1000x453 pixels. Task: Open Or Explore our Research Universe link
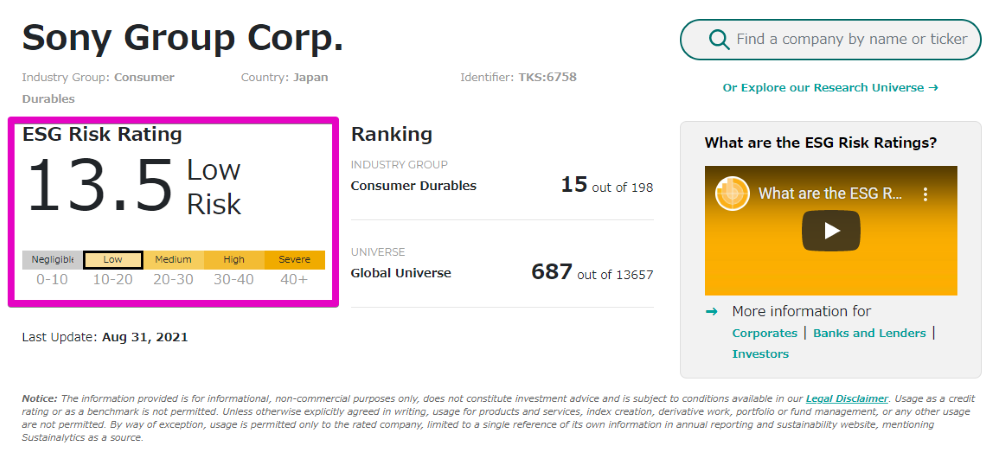830,87
